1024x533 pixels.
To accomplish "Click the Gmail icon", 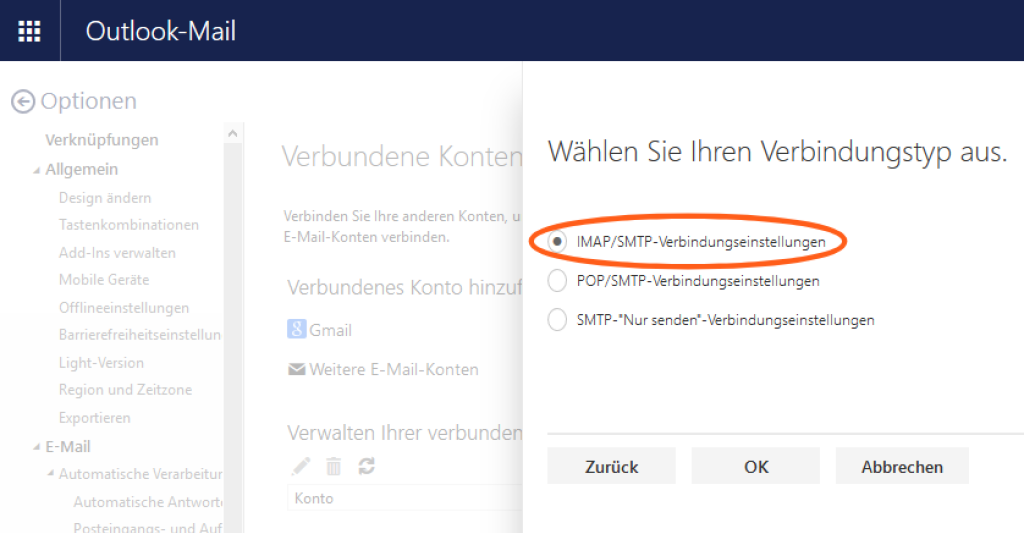I will (296, 329).
